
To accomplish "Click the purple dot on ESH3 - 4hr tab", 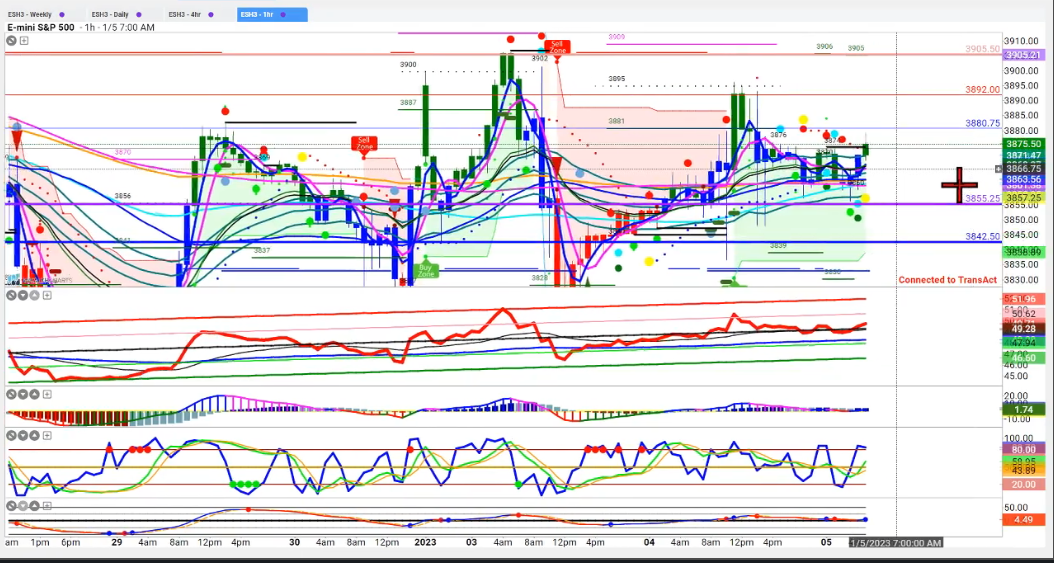I will (x=211, y=14).
